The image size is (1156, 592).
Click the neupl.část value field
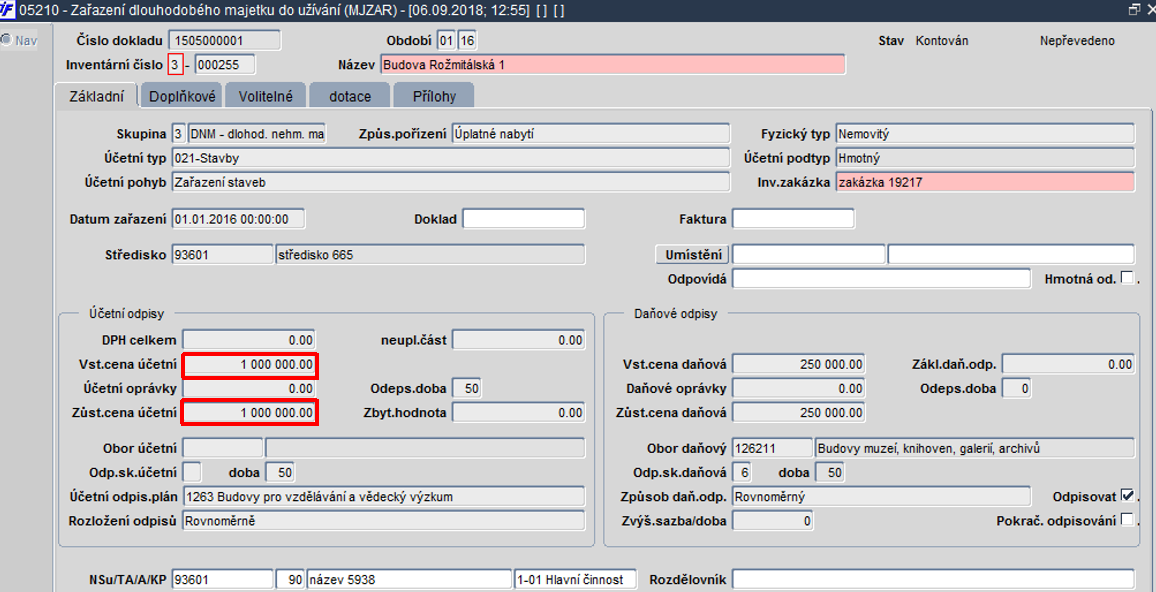(x=519, y=340)
